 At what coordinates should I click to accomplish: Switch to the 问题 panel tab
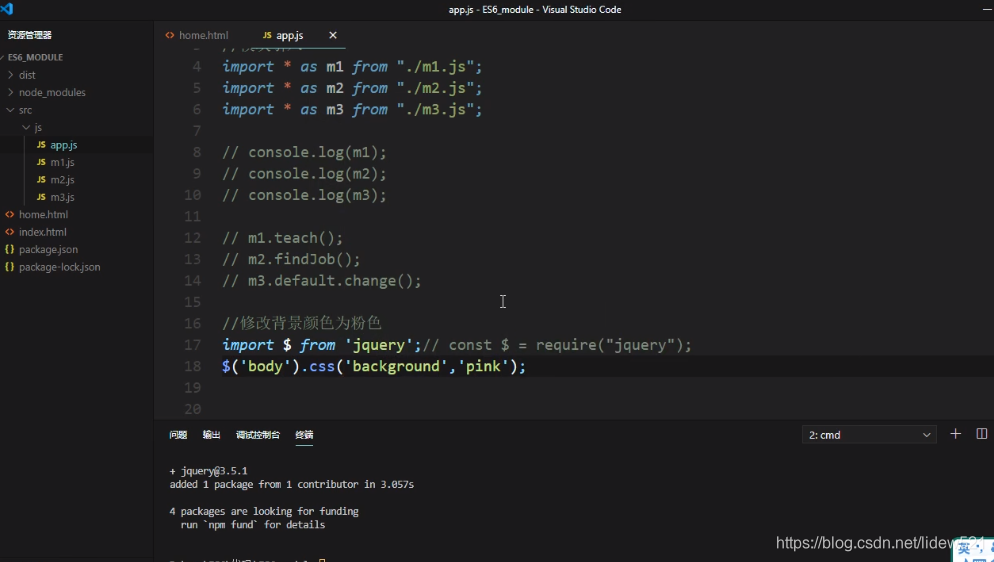(x=178, y=435)
